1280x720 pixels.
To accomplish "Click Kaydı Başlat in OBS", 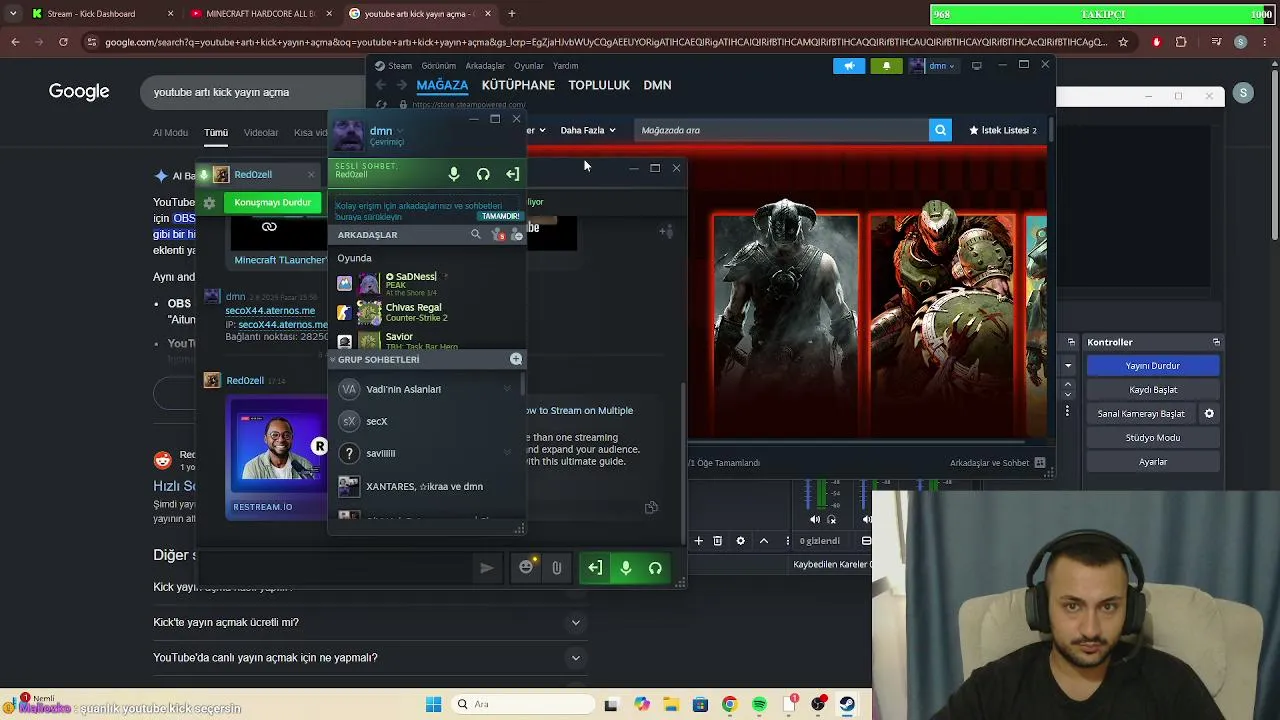I will 1153,390.
